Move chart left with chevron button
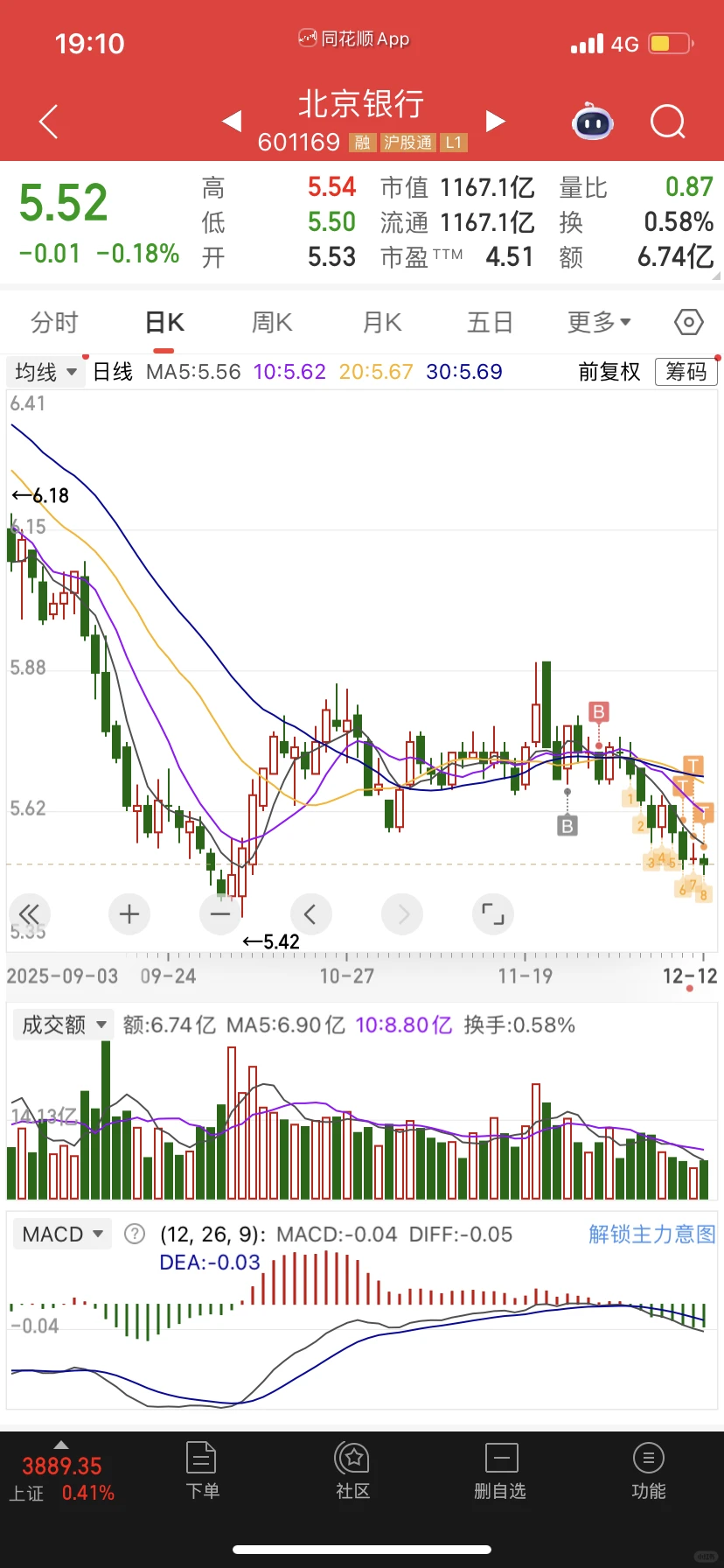The width and height of the screenshot is (724, 1568). click(311, 914)
